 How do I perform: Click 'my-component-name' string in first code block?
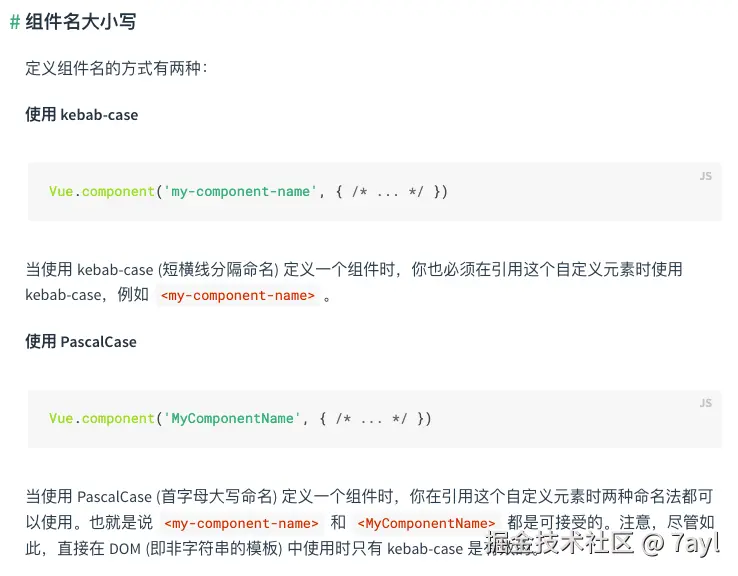tap(240, 191)
